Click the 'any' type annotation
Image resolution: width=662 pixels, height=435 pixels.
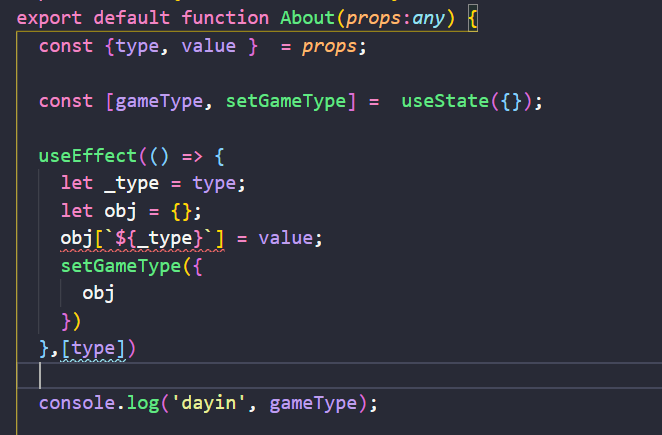click(429, 19)
